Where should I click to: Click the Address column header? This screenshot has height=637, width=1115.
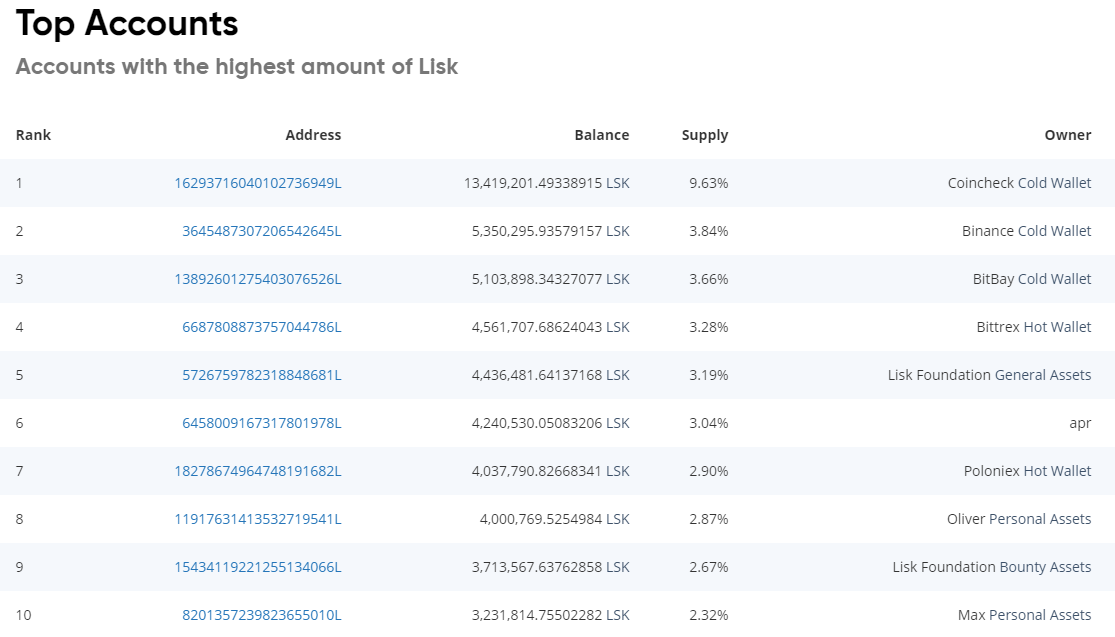click(313, 135)
